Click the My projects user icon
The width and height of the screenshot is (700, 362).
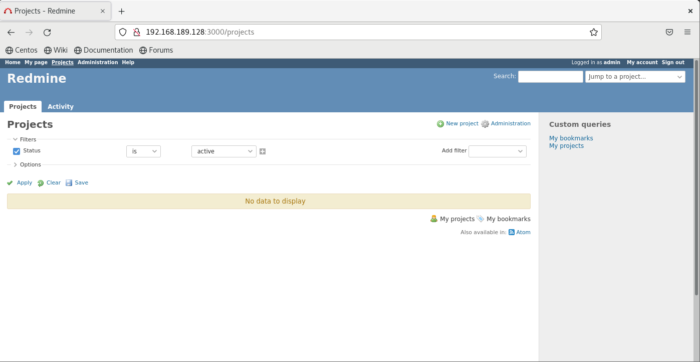(x=433, y=219)
